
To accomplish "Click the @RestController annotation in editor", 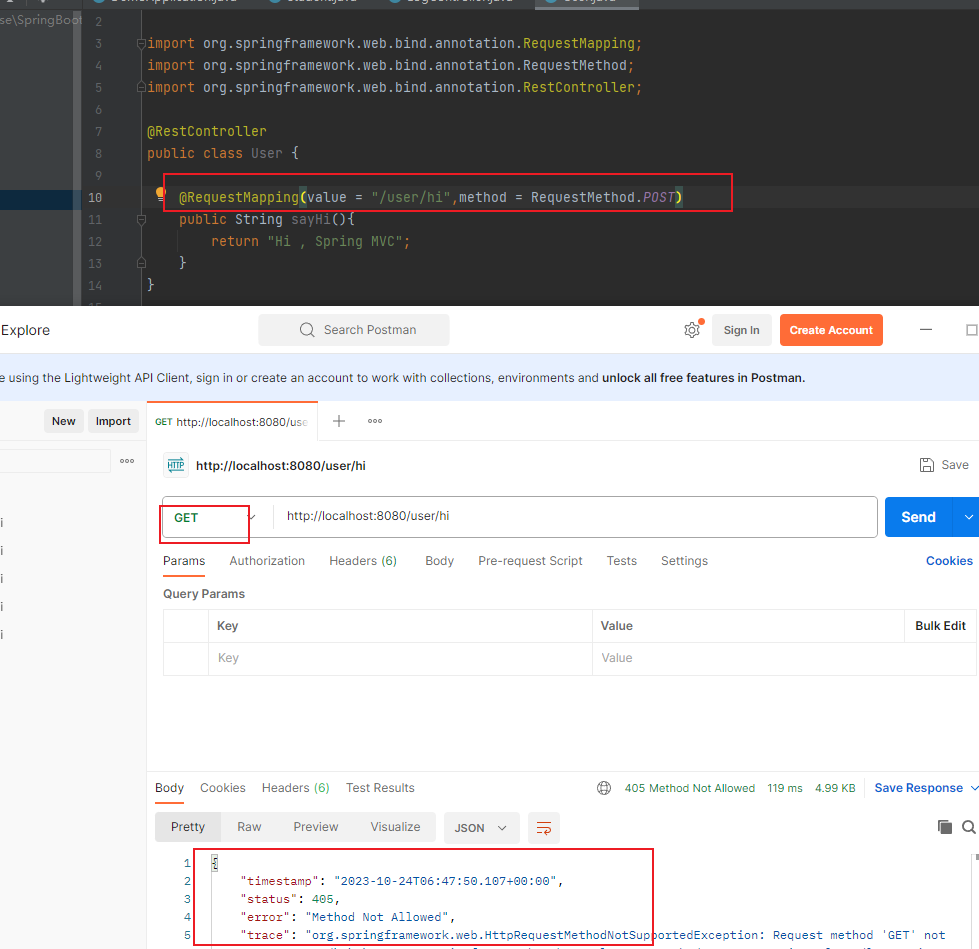I will point(207,131).
